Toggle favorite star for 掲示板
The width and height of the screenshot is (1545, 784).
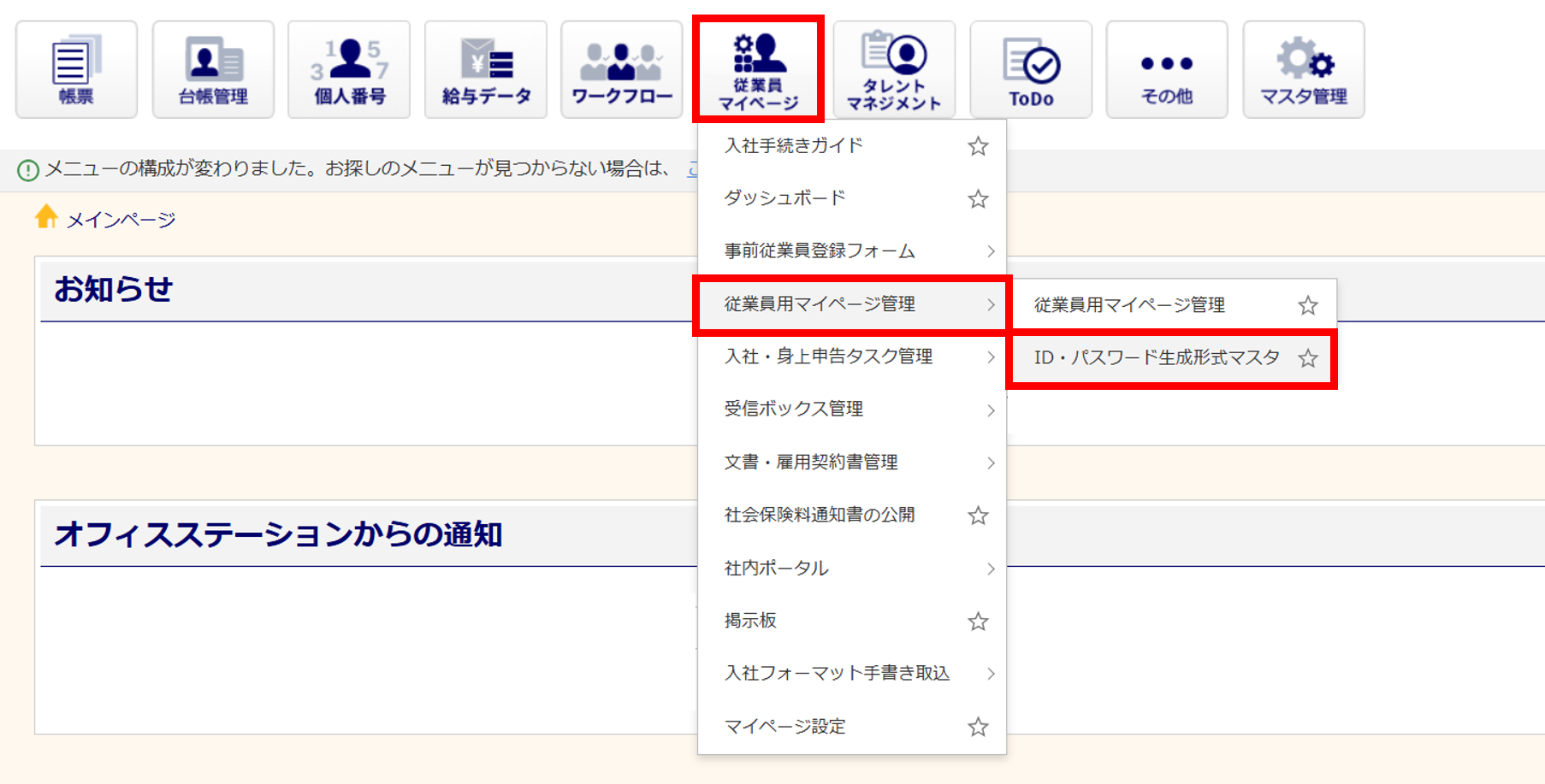[978, 622]
